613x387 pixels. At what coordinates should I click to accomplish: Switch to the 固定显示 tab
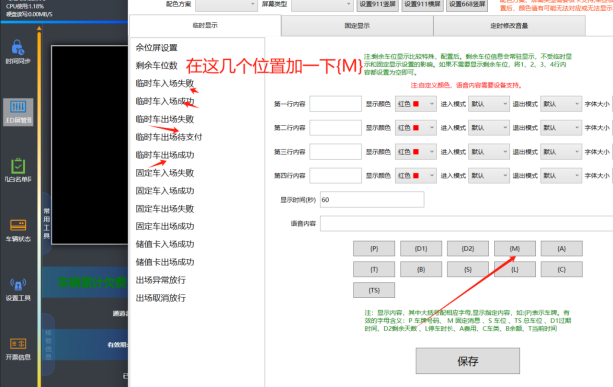click(x=357, y=26)
